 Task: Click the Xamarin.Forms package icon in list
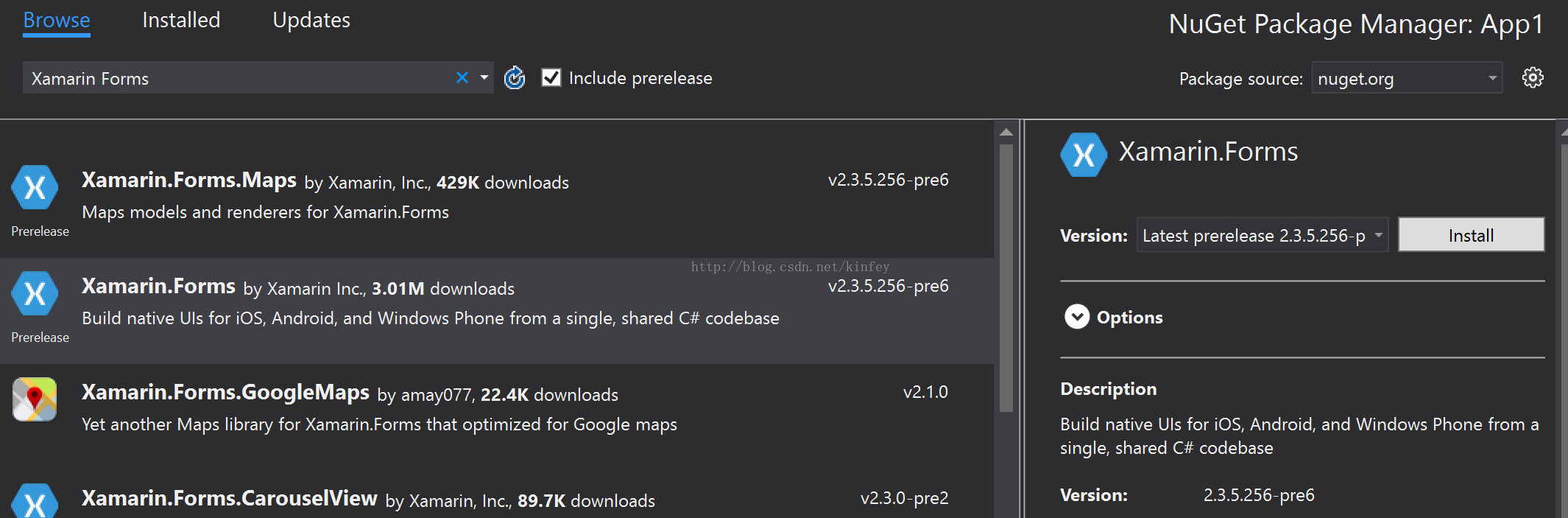35,294
